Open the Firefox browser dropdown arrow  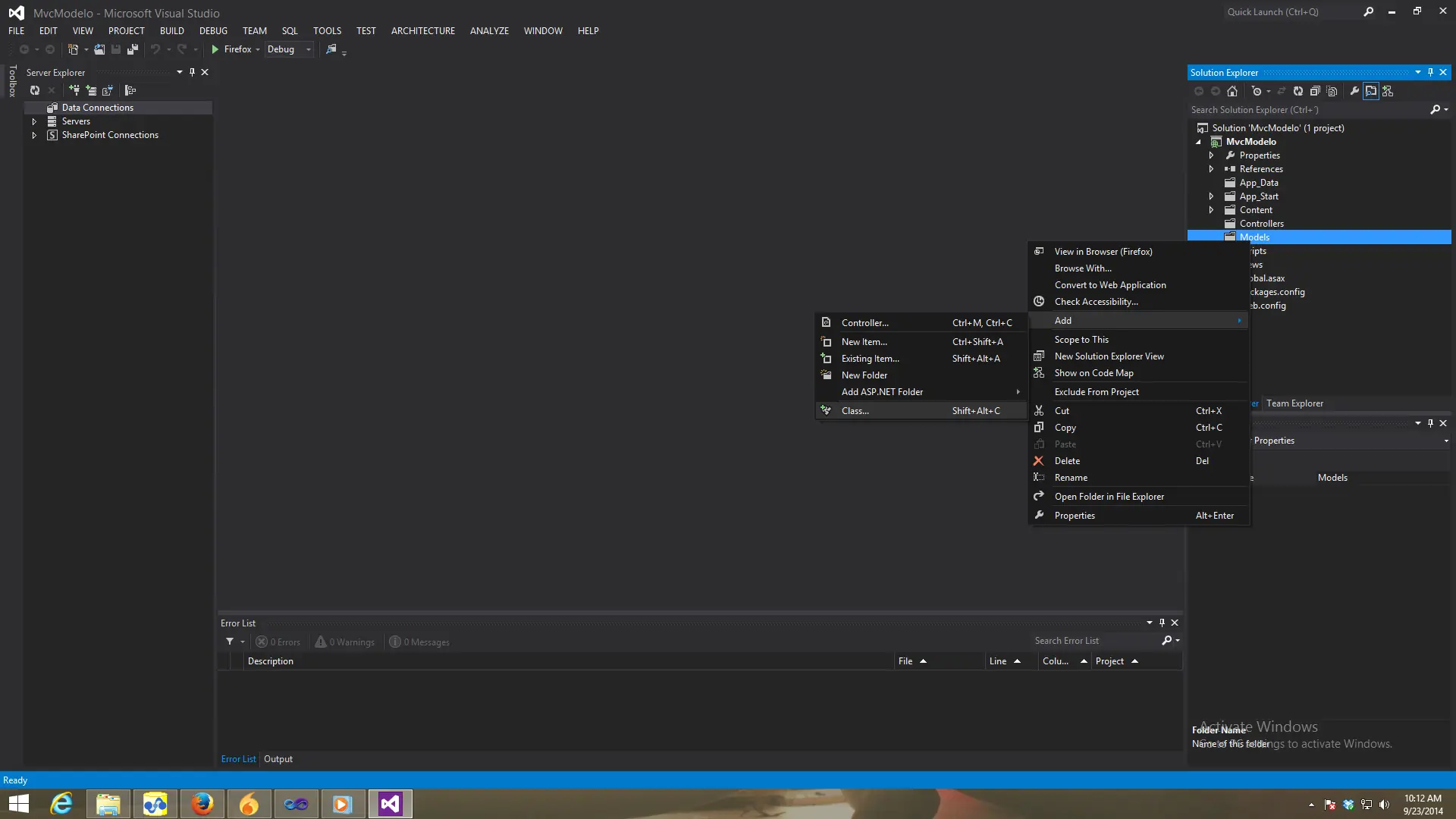[258, 49]
